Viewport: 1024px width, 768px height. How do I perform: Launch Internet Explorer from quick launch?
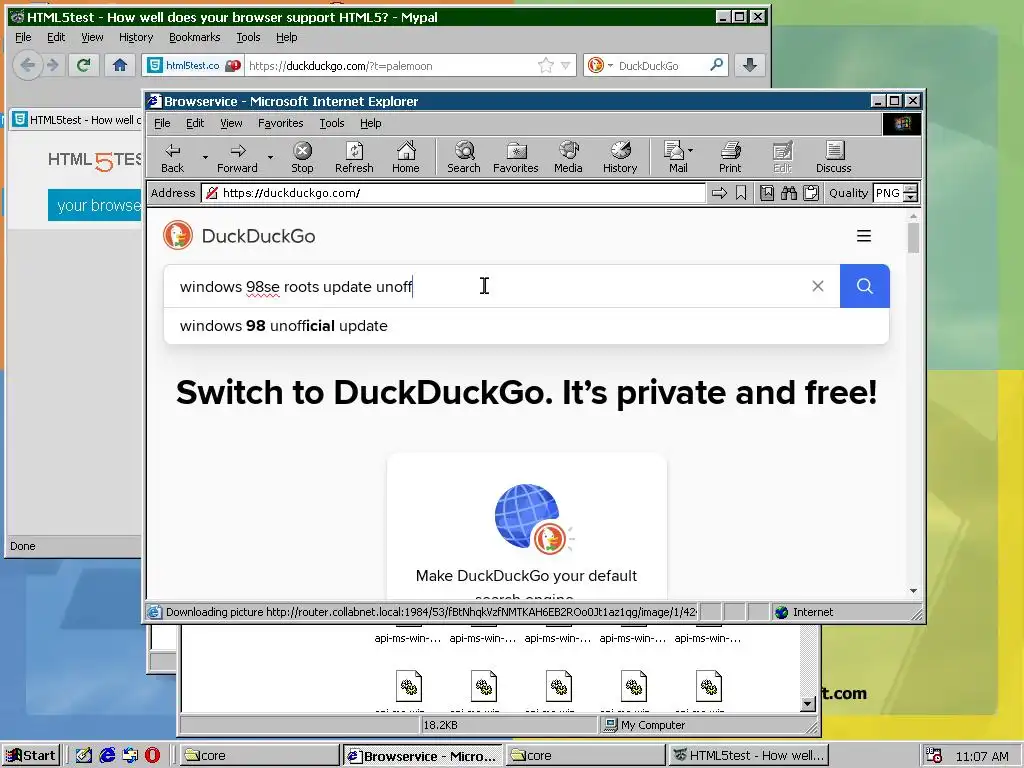[107, 755]
